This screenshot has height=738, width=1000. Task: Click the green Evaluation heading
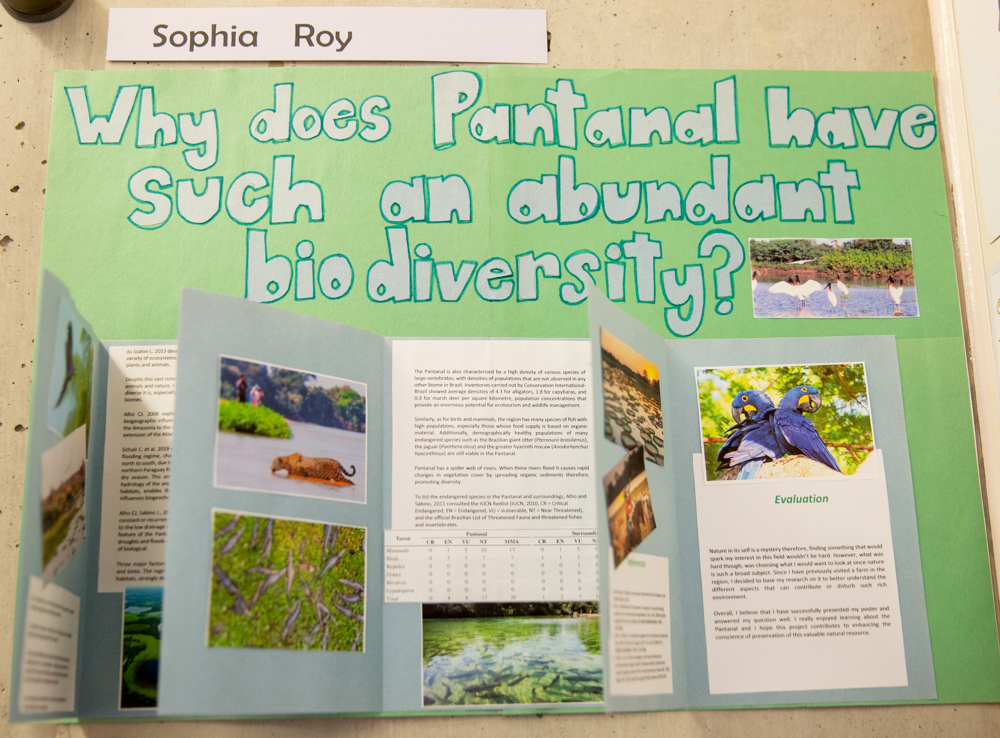(x=800, y=499)
